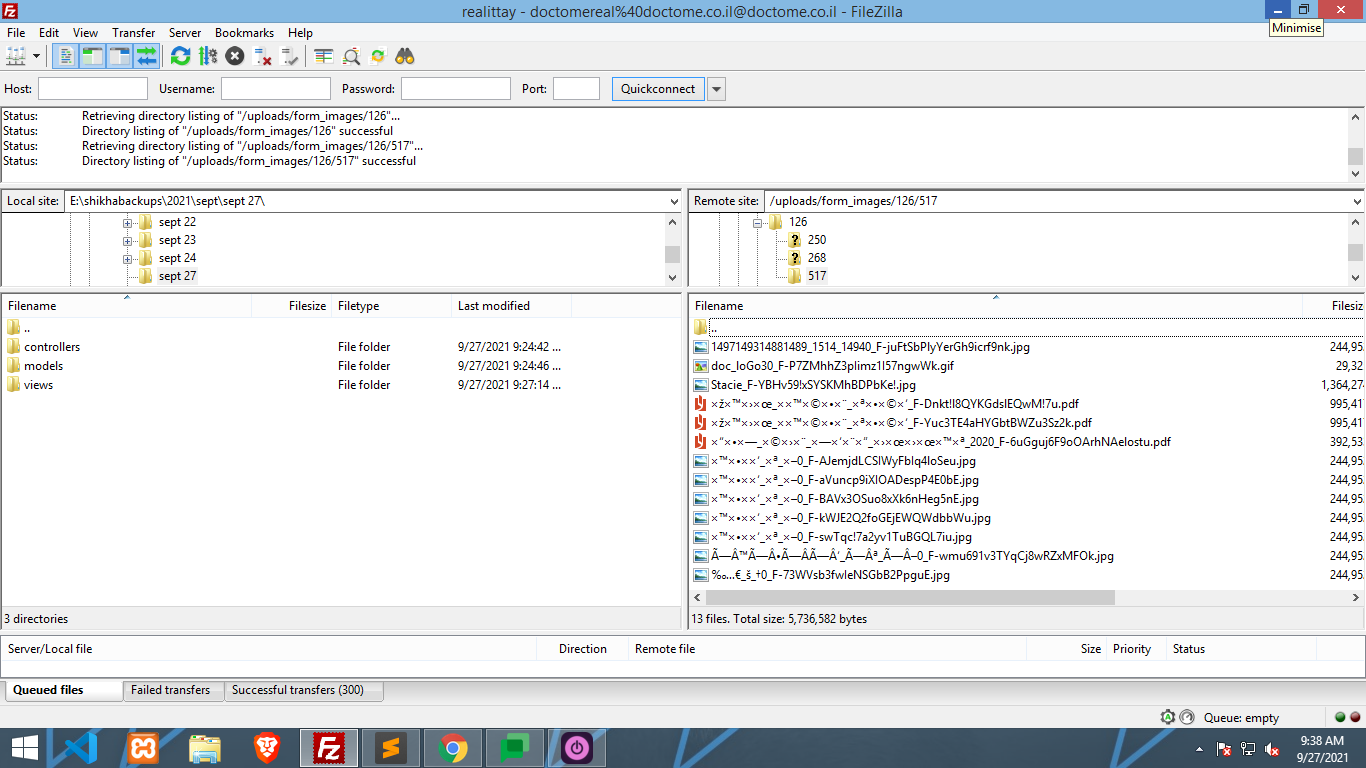Open the Server menu

[x=185, y=33]
